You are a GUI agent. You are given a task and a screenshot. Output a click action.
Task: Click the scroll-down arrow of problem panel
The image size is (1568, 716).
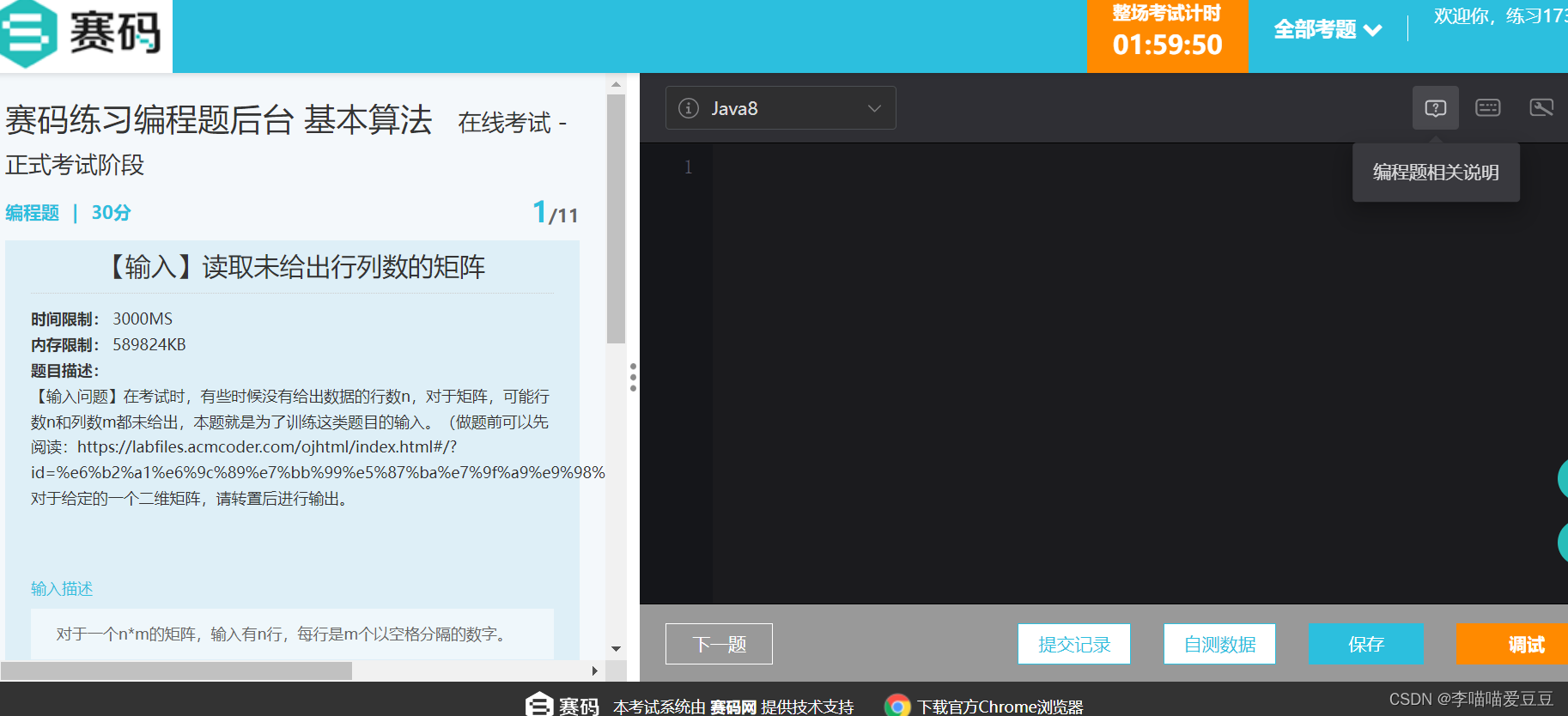[x=616, y=649]
